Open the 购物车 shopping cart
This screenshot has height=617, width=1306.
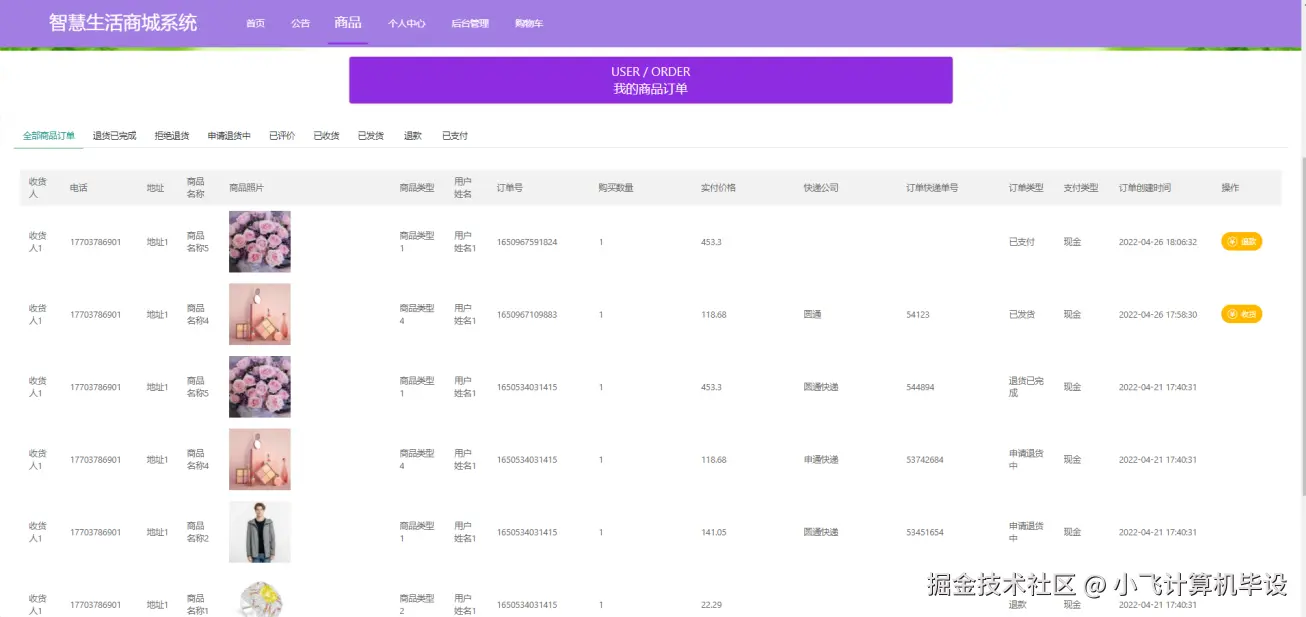pyautogui.click(x=529, y=23)
